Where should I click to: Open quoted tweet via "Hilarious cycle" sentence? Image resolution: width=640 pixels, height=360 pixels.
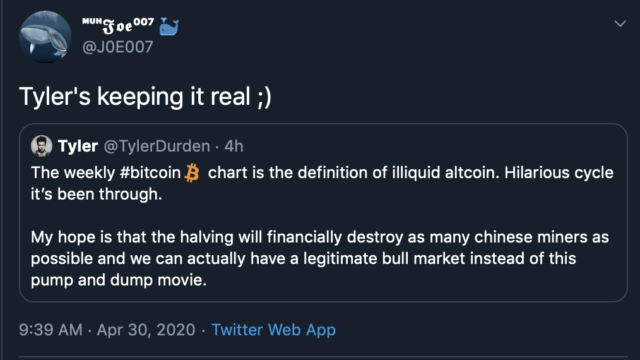[559, 173]
